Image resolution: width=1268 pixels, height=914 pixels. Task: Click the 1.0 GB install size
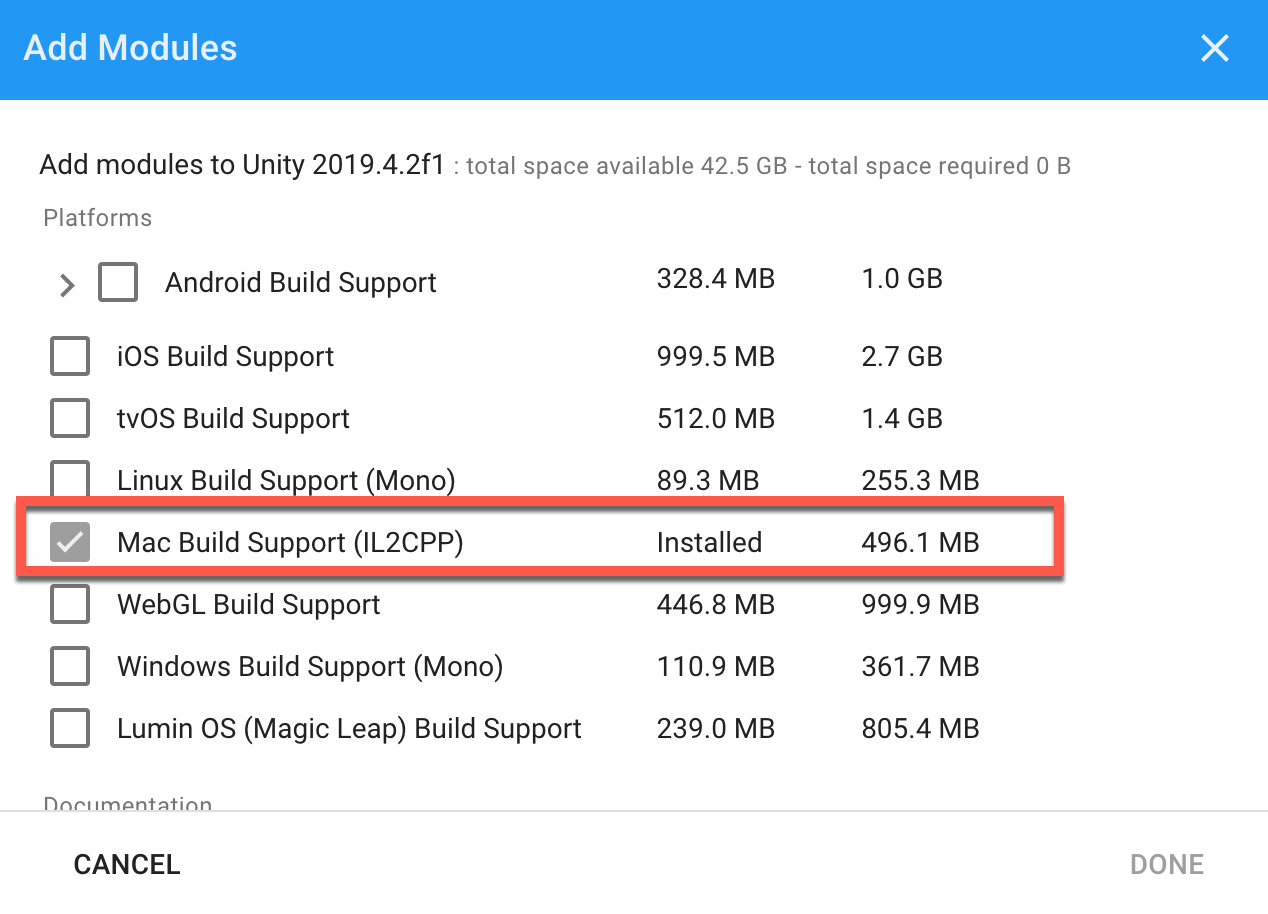point(902,279)
